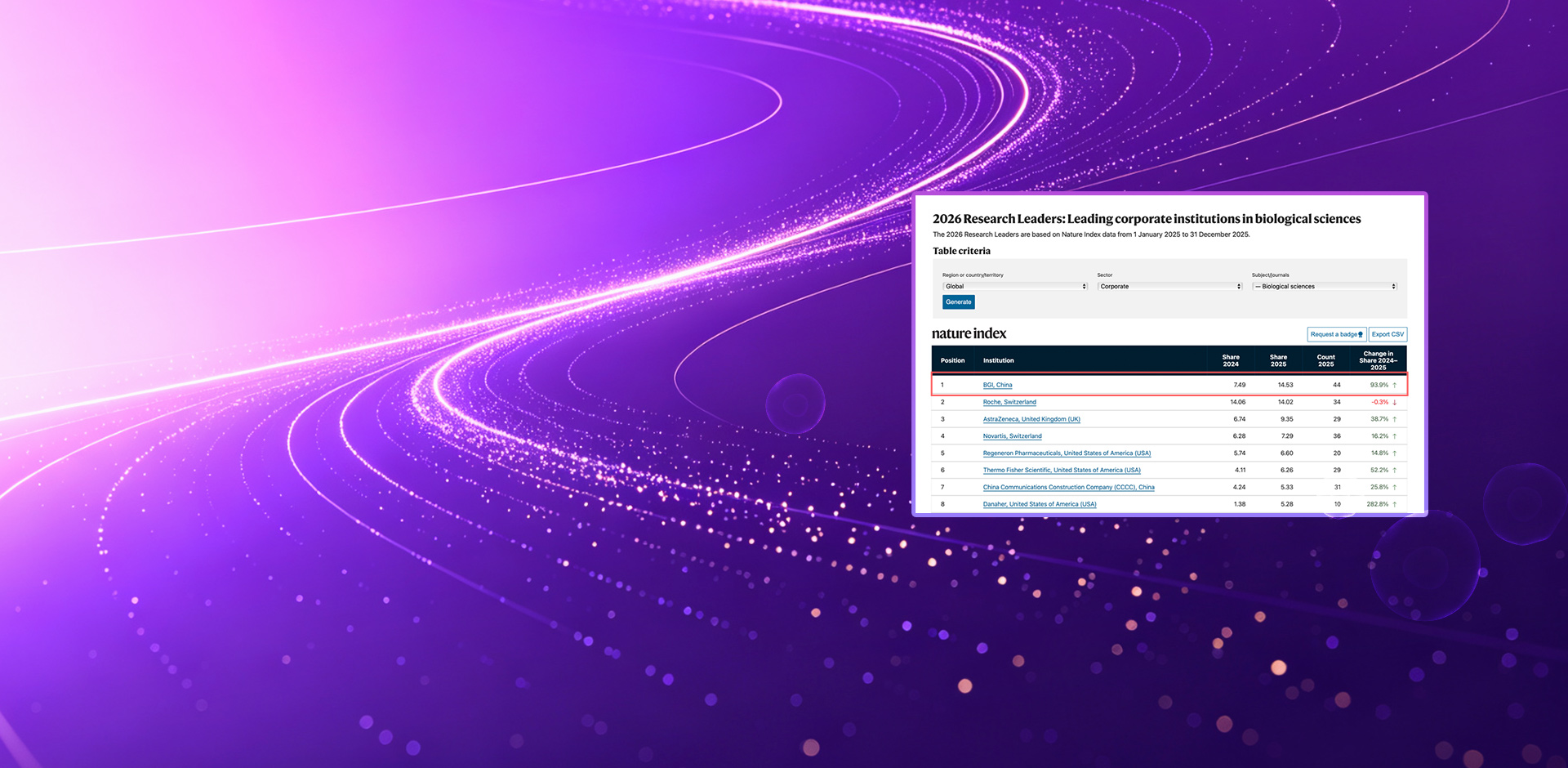This screenshot has height=768, width=1568.
Task: Open the Thermo Fisher Scientific link
Action: [1062, 471]
